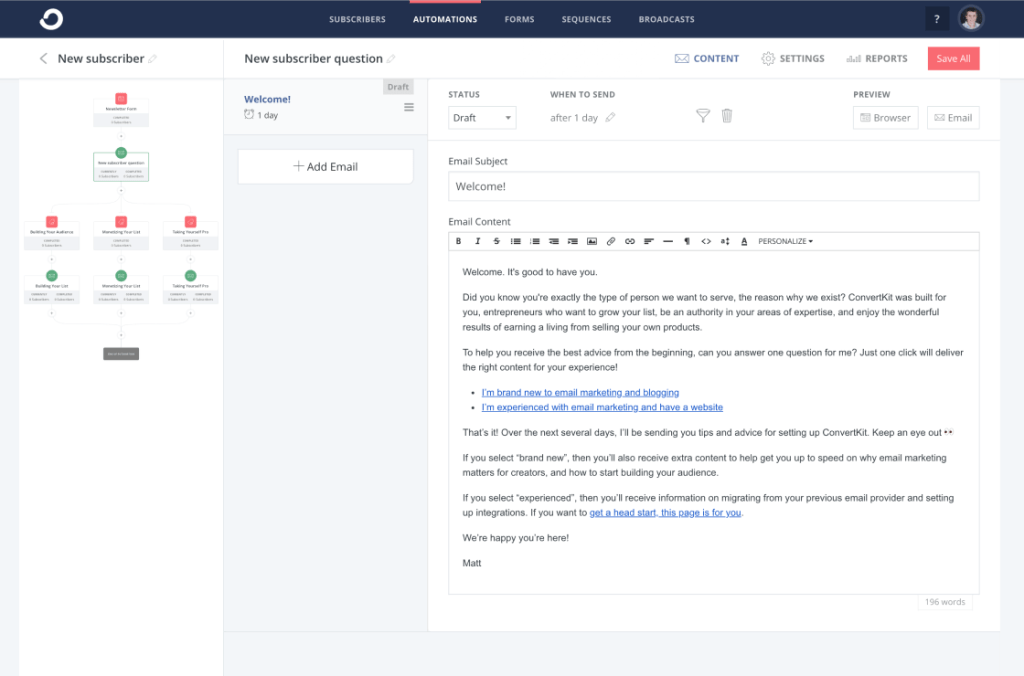The width and height of the screenshot is (1024, 676).
Task: Click the horizontal line insert icon
Action: 668,241
